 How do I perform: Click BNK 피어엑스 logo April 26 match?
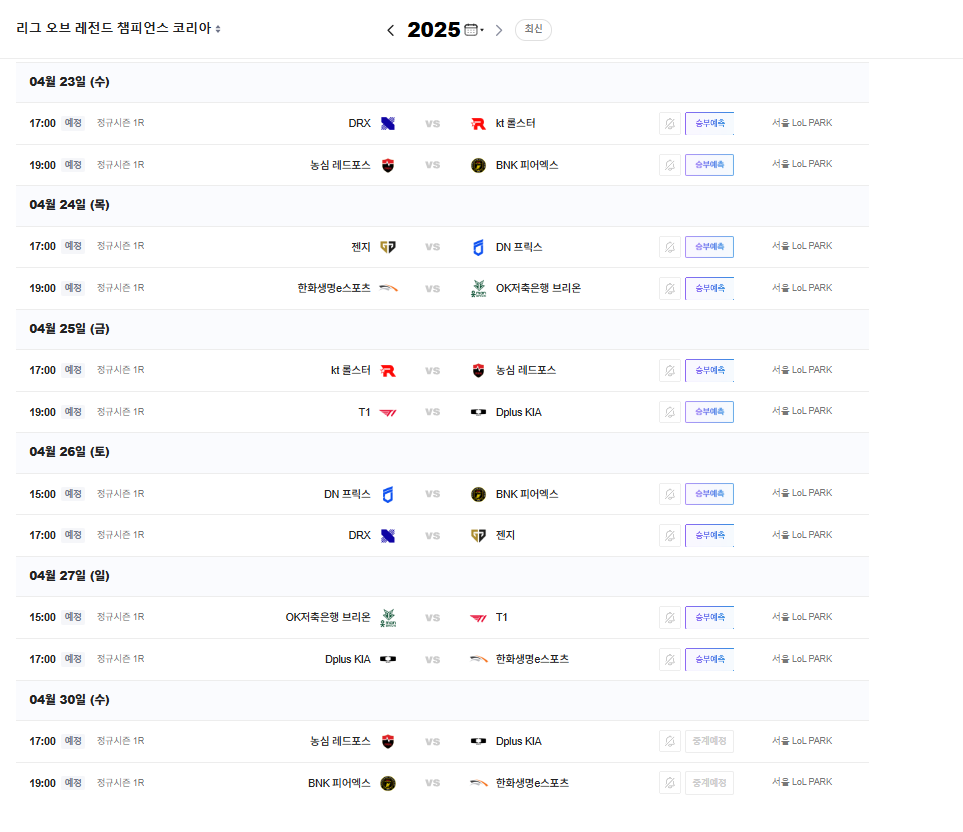click(478, 494)
